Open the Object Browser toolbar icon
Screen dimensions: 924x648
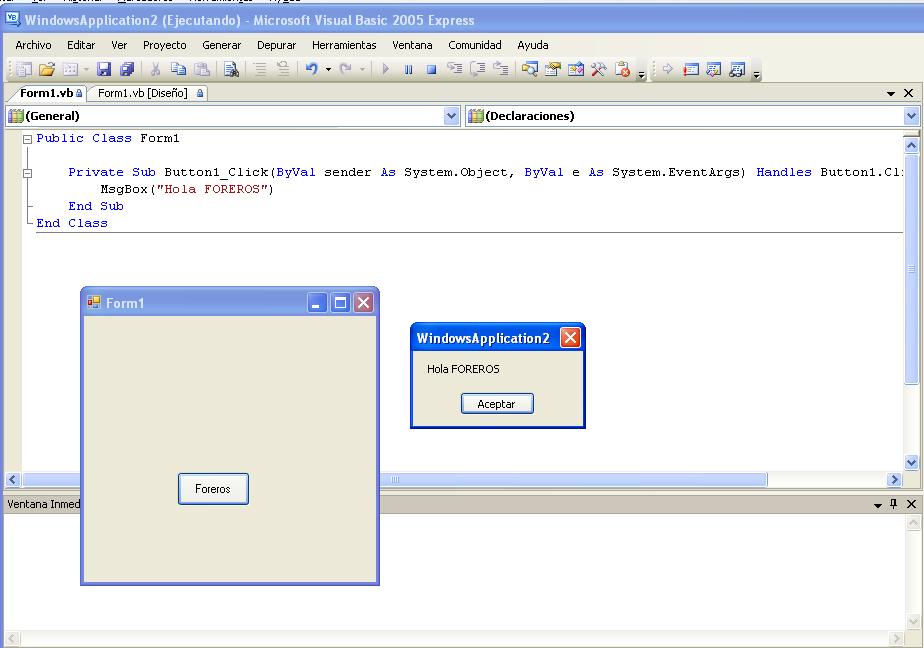576,70
